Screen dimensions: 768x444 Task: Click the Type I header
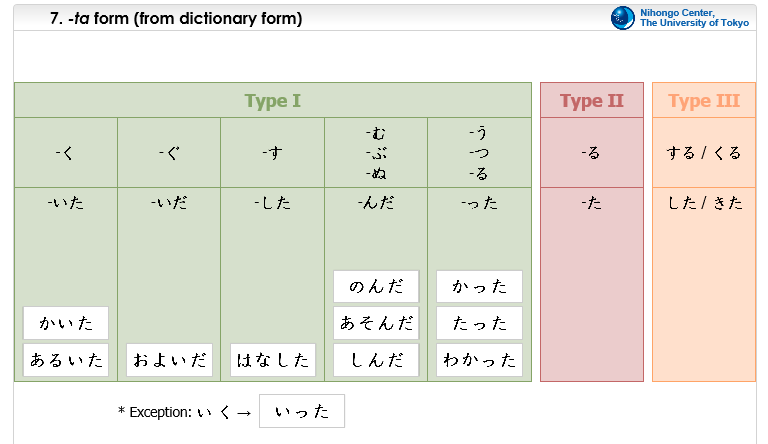(x=273, y=100)
